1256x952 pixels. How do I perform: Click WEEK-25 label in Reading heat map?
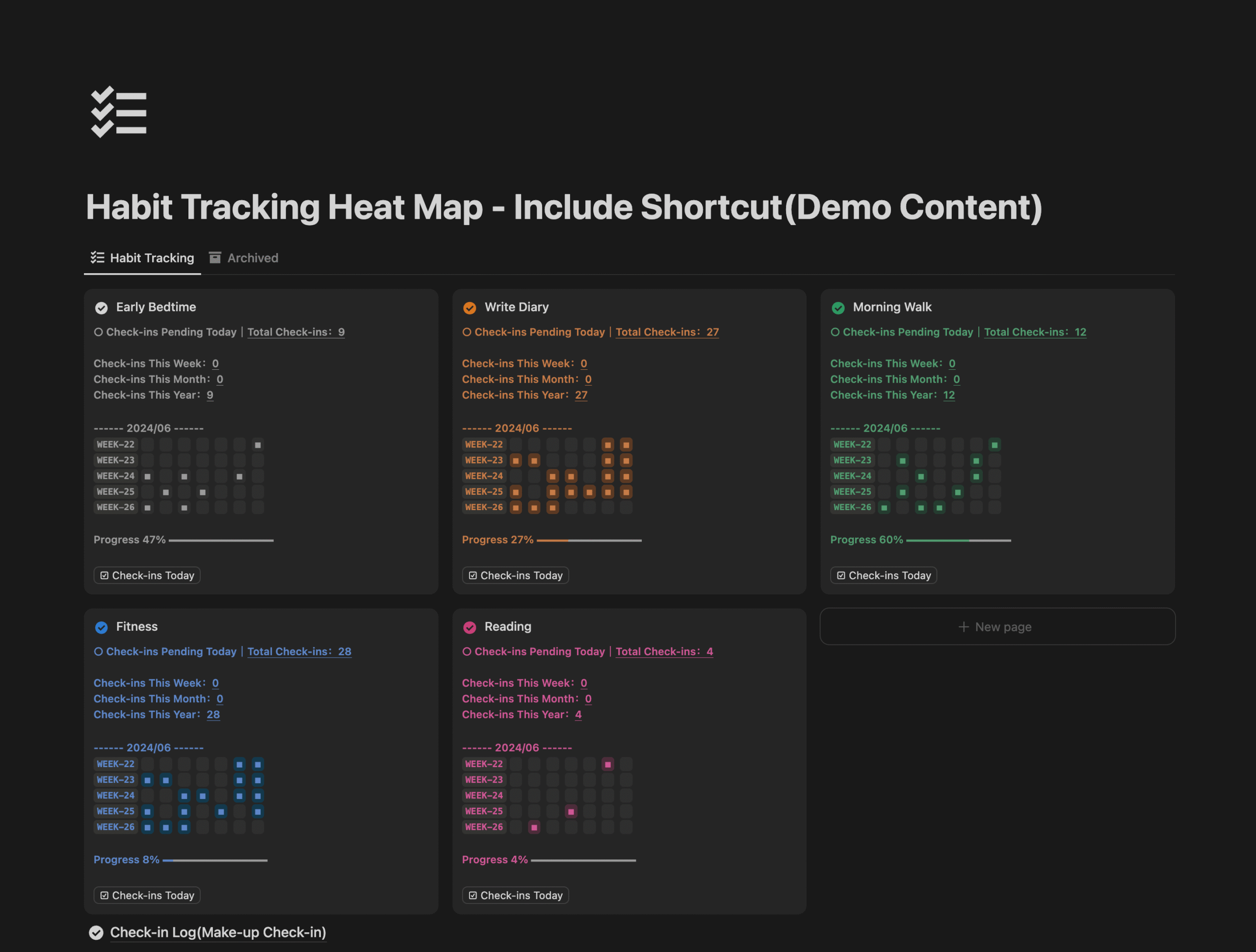pyautogui.click(x=484, y=812)
